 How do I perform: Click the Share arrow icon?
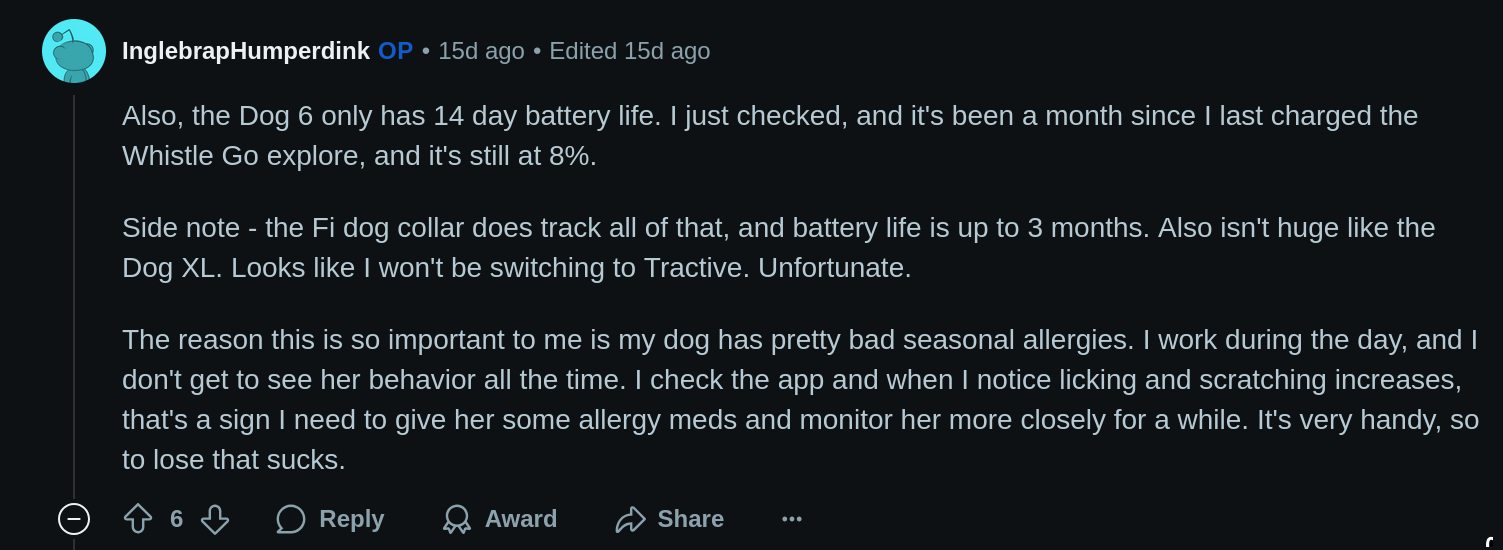click(x=630, y=519)
